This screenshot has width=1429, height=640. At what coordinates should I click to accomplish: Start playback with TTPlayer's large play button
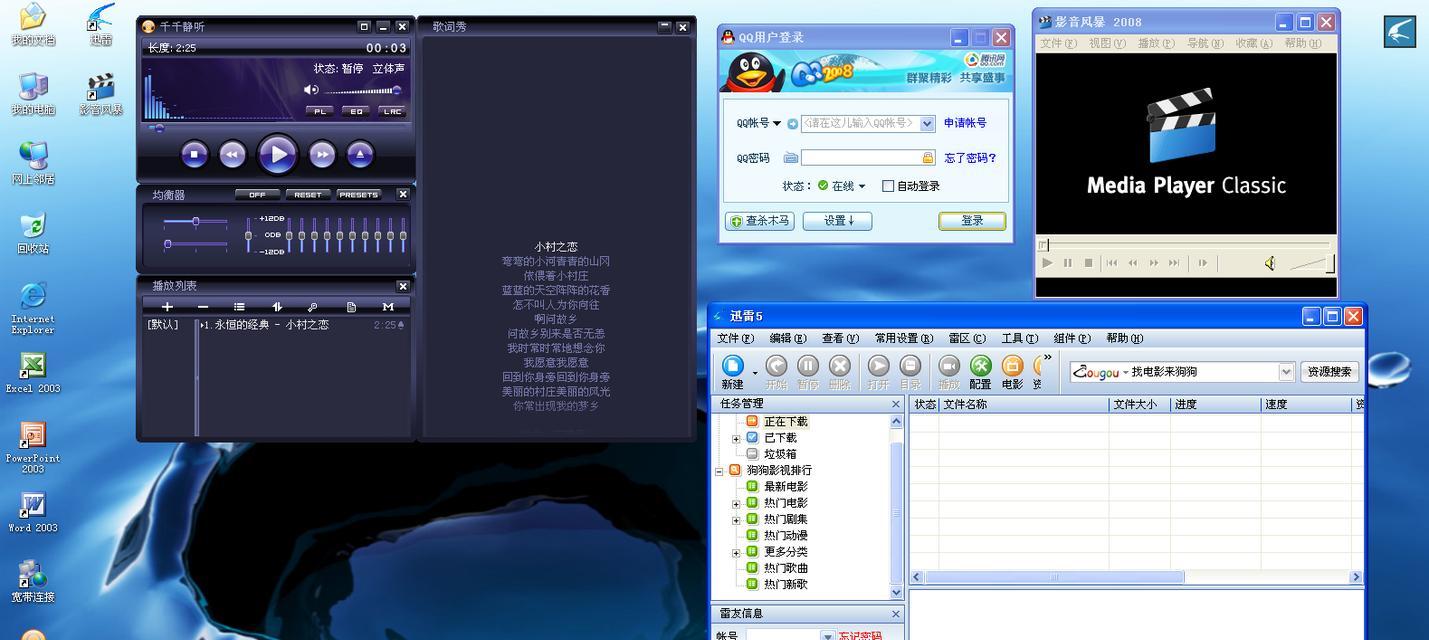coord(277,154)
